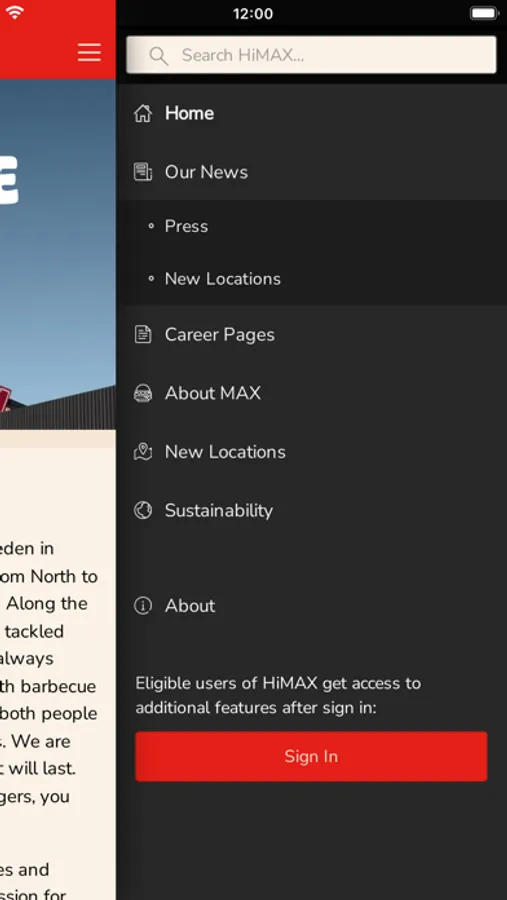Click the magnifier icon in search bar

[158, 55]
